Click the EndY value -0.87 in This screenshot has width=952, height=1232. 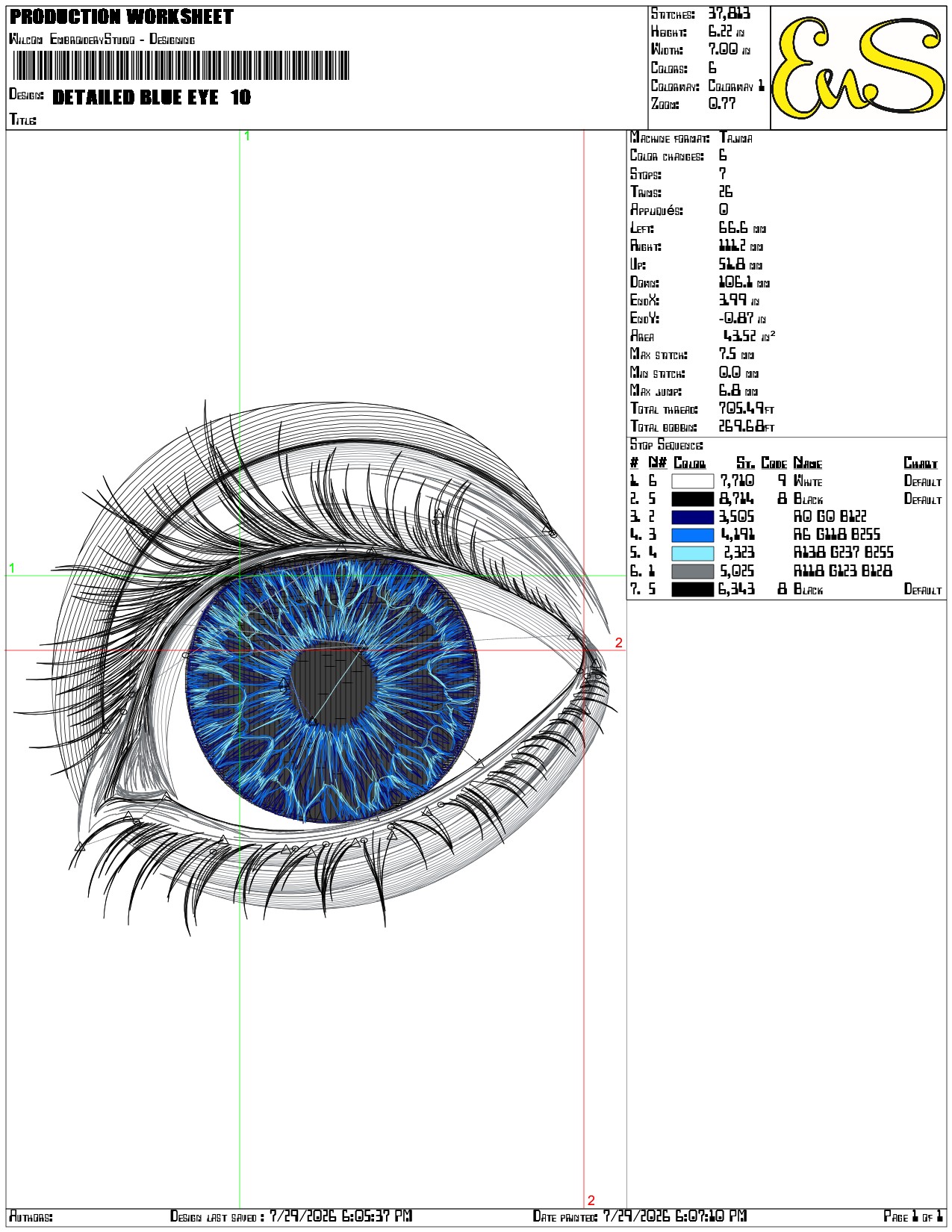pos(742,319)
